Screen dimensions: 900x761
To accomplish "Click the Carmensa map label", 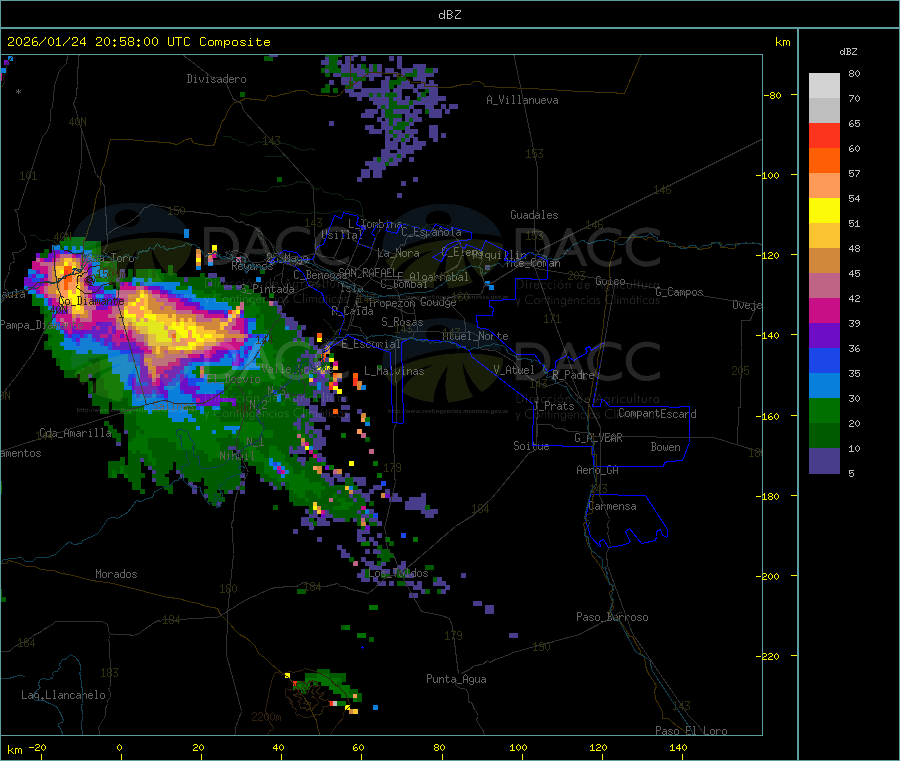I will (612, 506).
